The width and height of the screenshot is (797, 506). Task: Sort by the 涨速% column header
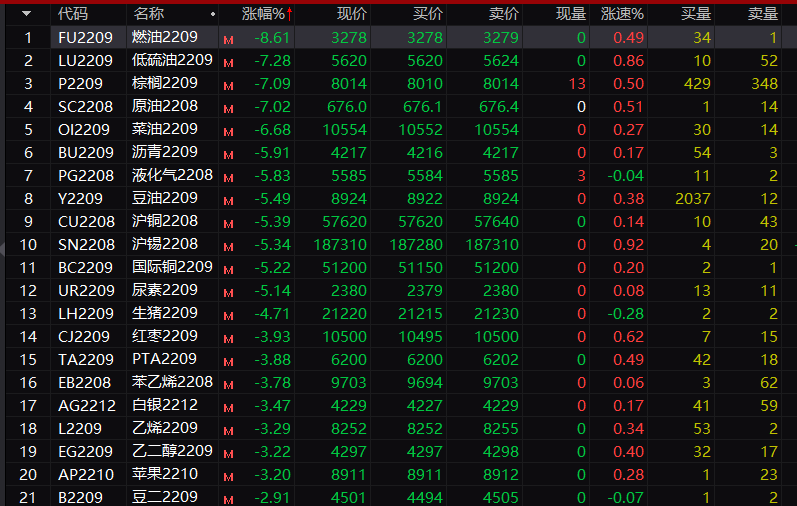[622, 14]
